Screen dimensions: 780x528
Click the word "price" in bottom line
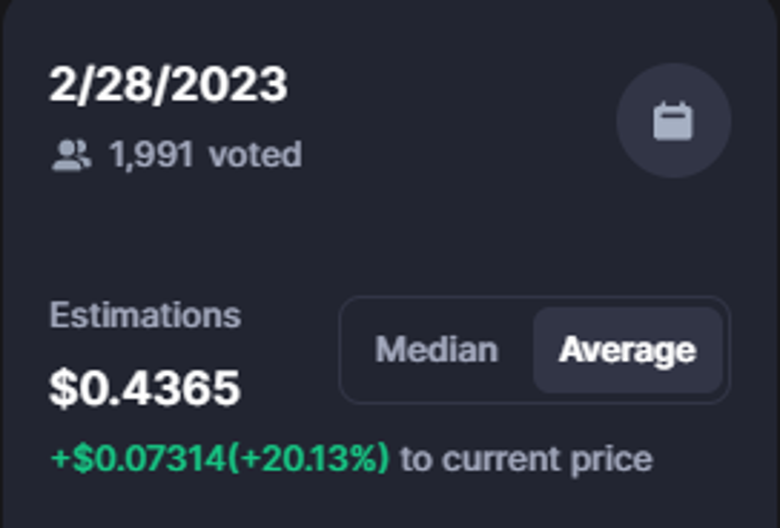click(615, 459)
